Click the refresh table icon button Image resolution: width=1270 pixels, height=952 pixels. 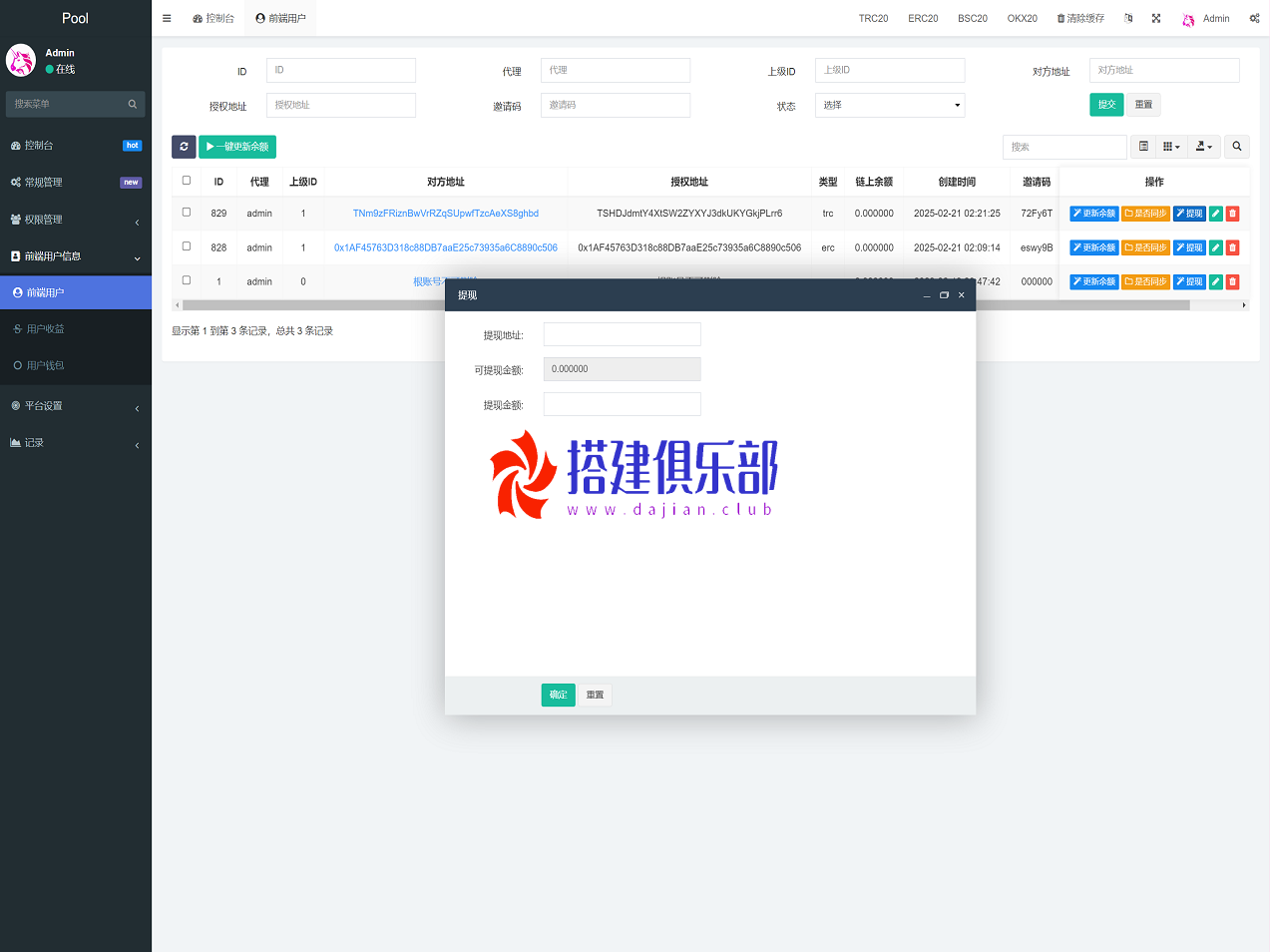(184, 147)
